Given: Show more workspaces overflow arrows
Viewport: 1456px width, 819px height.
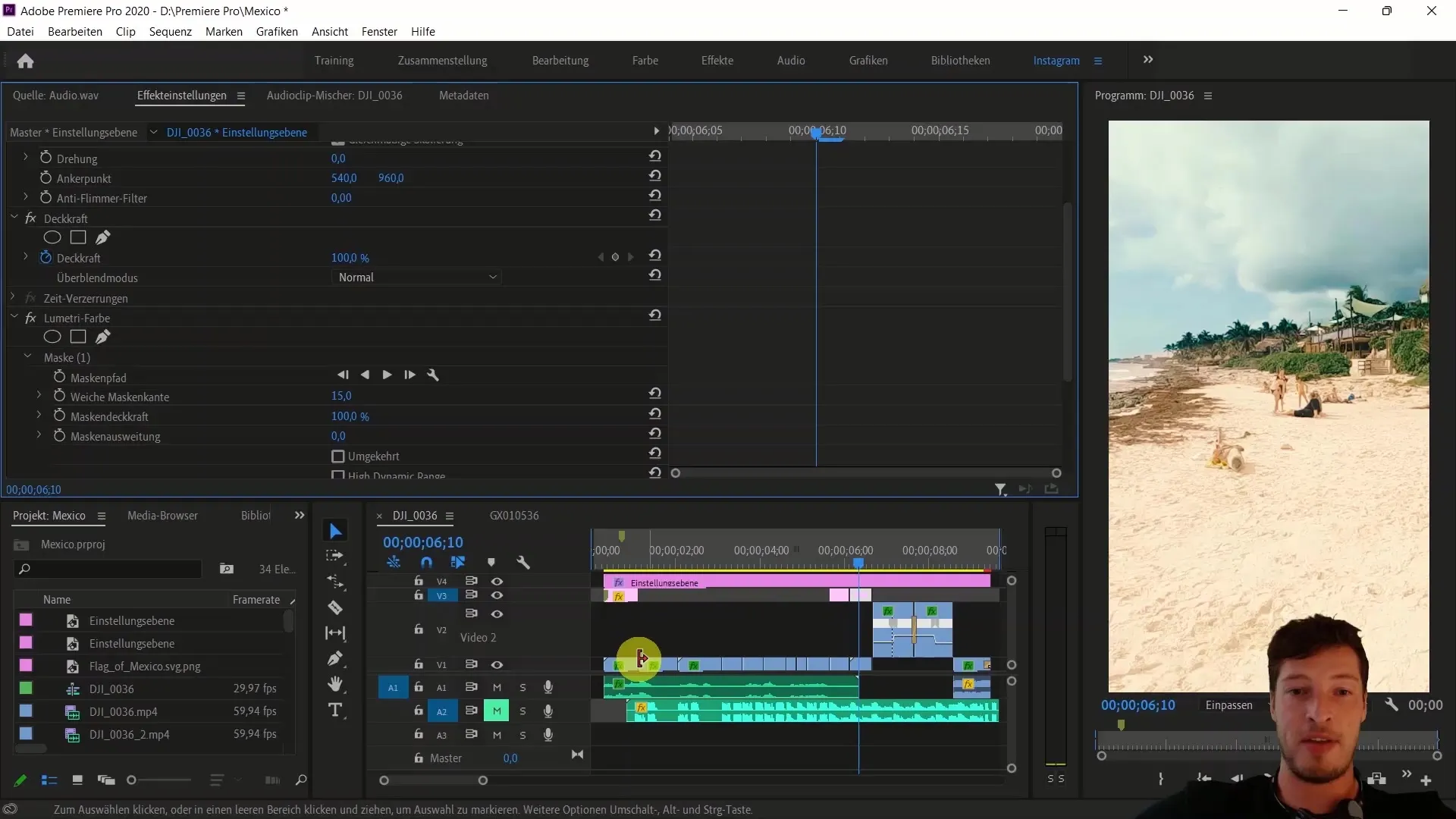Looking at the screenshot, I should (1148, 60).
